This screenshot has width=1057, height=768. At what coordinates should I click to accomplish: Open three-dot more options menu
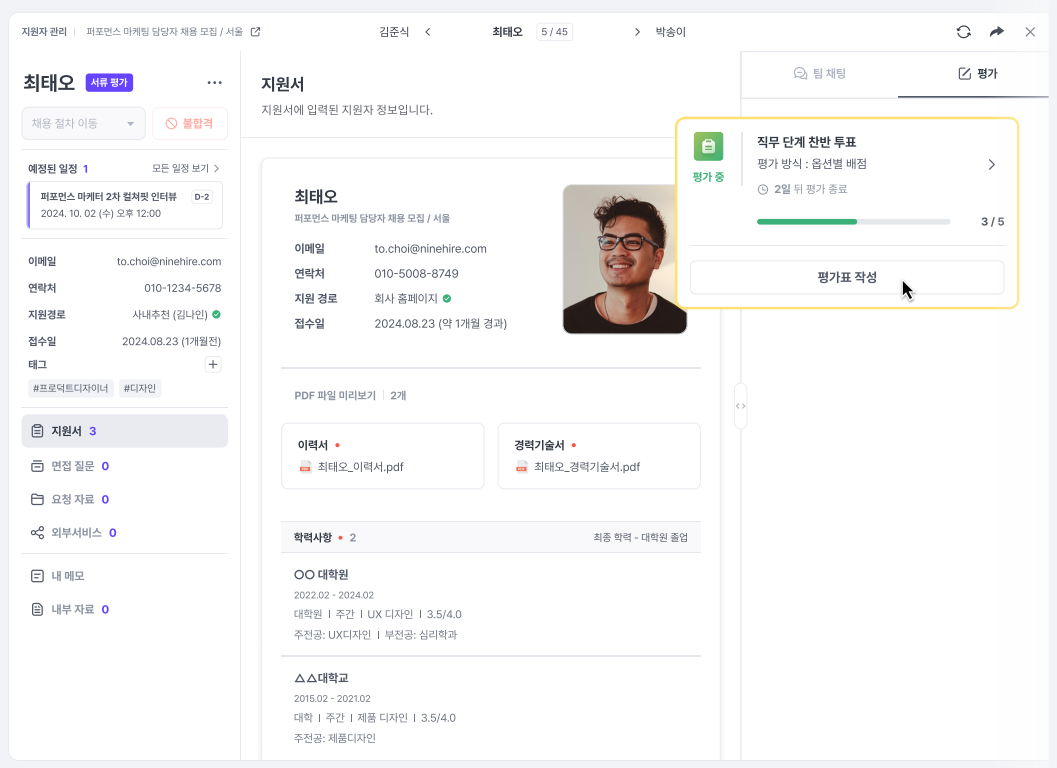point(214,82)
